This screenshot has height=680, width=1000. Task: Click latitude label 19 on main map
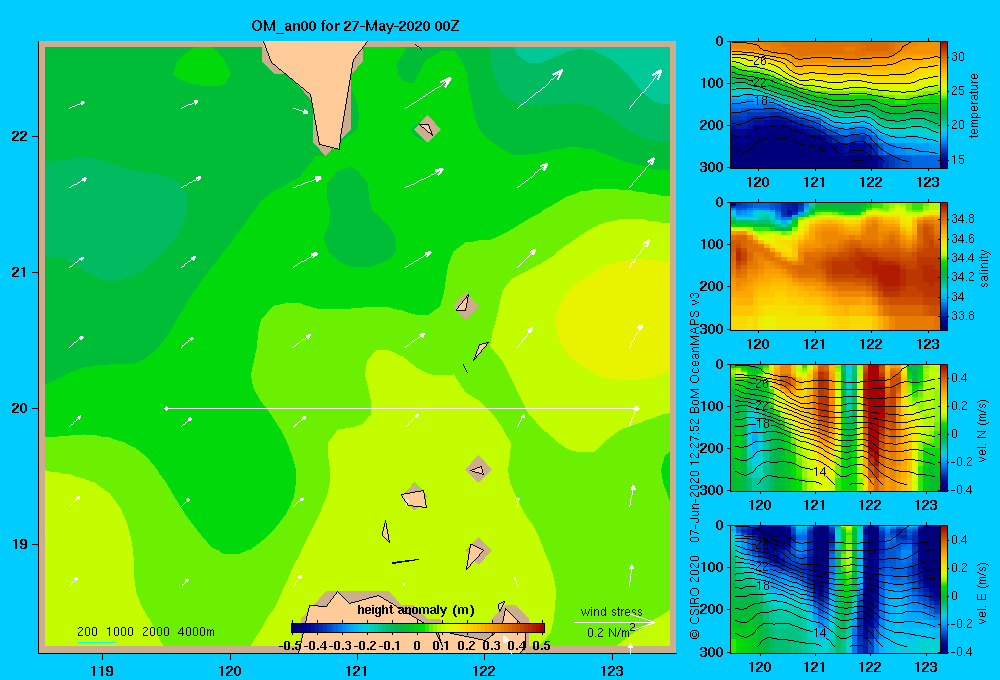[19, 544]
